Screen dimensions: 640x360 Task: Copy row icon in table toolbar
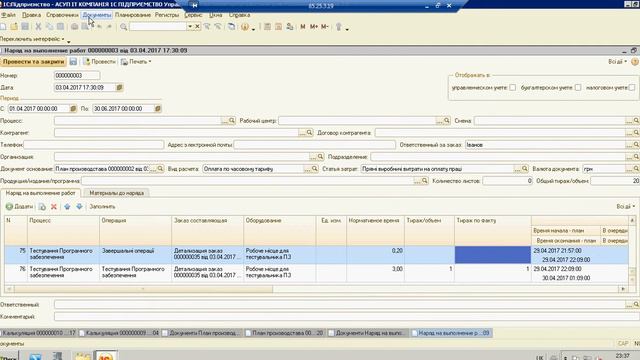tap(42, 207)
